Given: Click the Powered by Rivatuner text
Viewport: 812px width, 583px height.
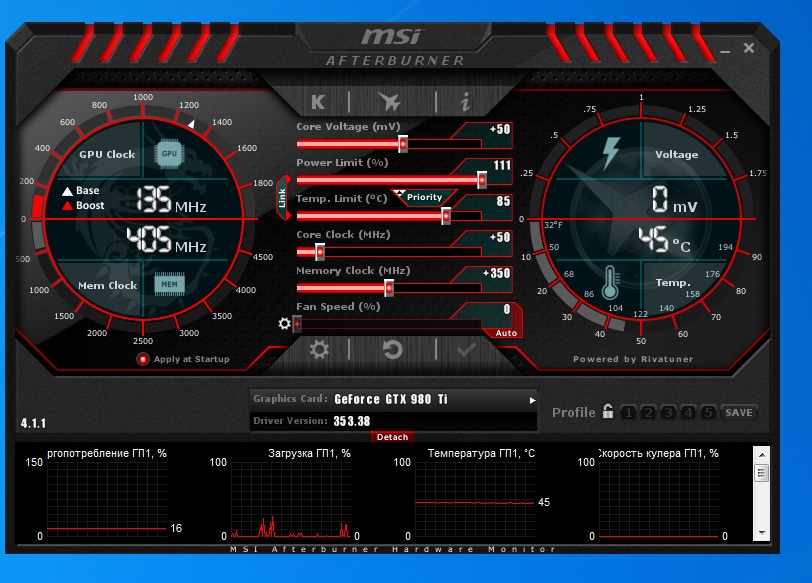Looking at the screenshot, I should tap(633, 359).
